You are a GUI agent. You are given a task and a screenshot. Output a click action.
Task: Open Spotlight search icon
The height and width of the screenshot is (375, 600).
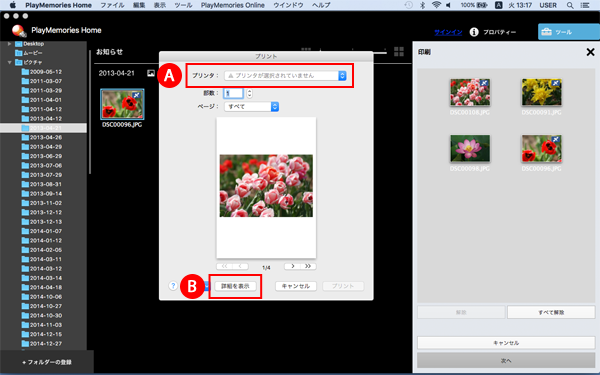pos(570,5)
